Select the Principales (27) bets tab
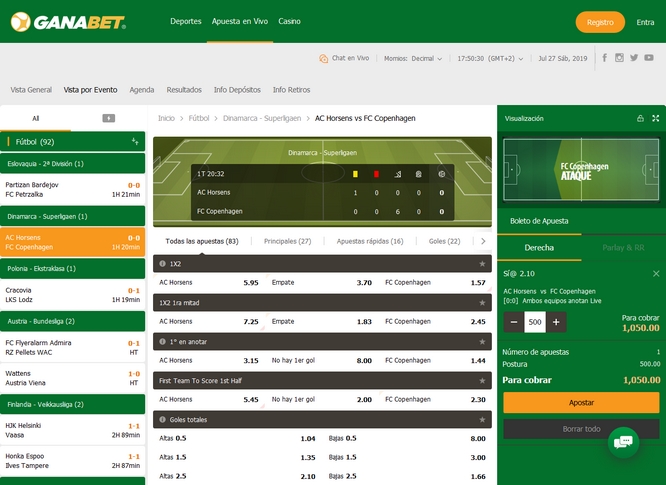 click(x=288, y=241)
